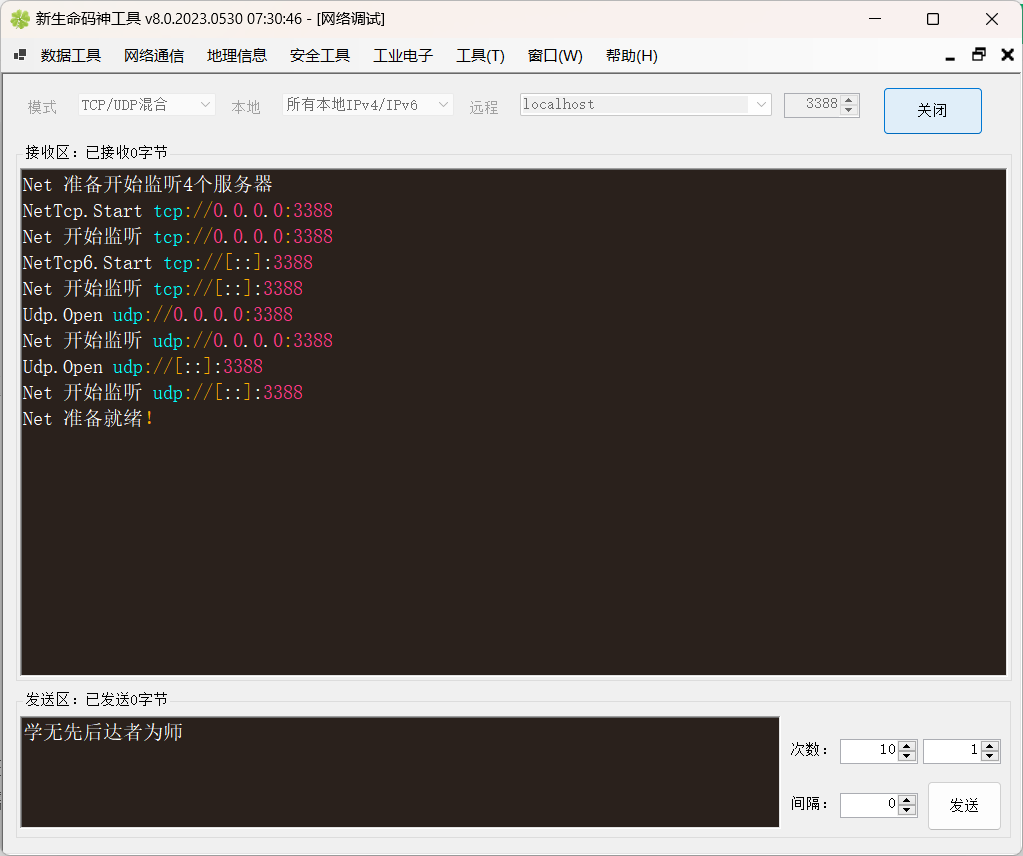Click the second 次数 field showing 1
This screenshot has width=1023, height=856.
(x=953, y=751)
